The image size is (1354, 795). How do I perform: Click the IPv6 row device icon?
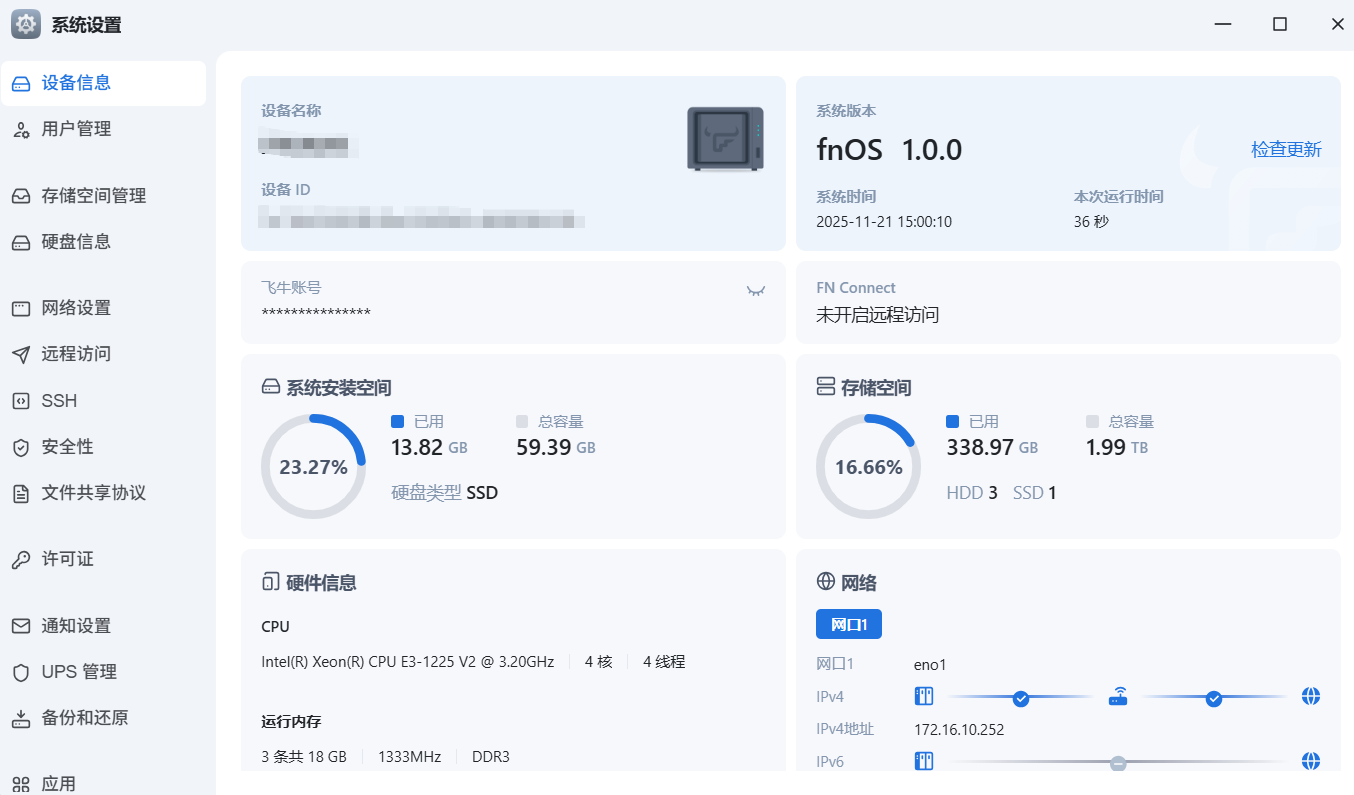point(924,761)
